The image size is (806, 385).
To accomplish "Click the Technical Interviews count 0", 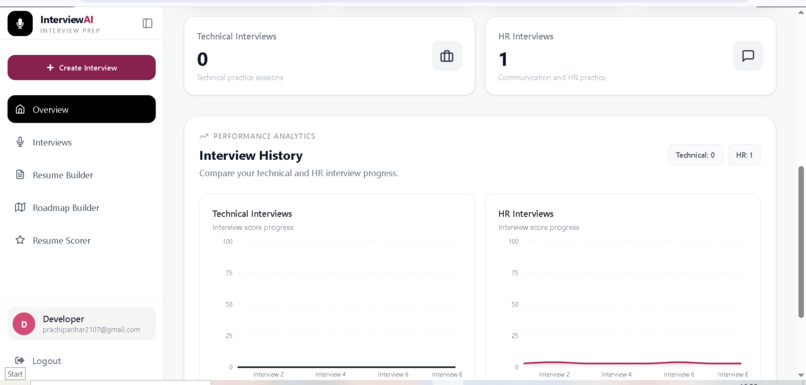I will pos(203,60).
